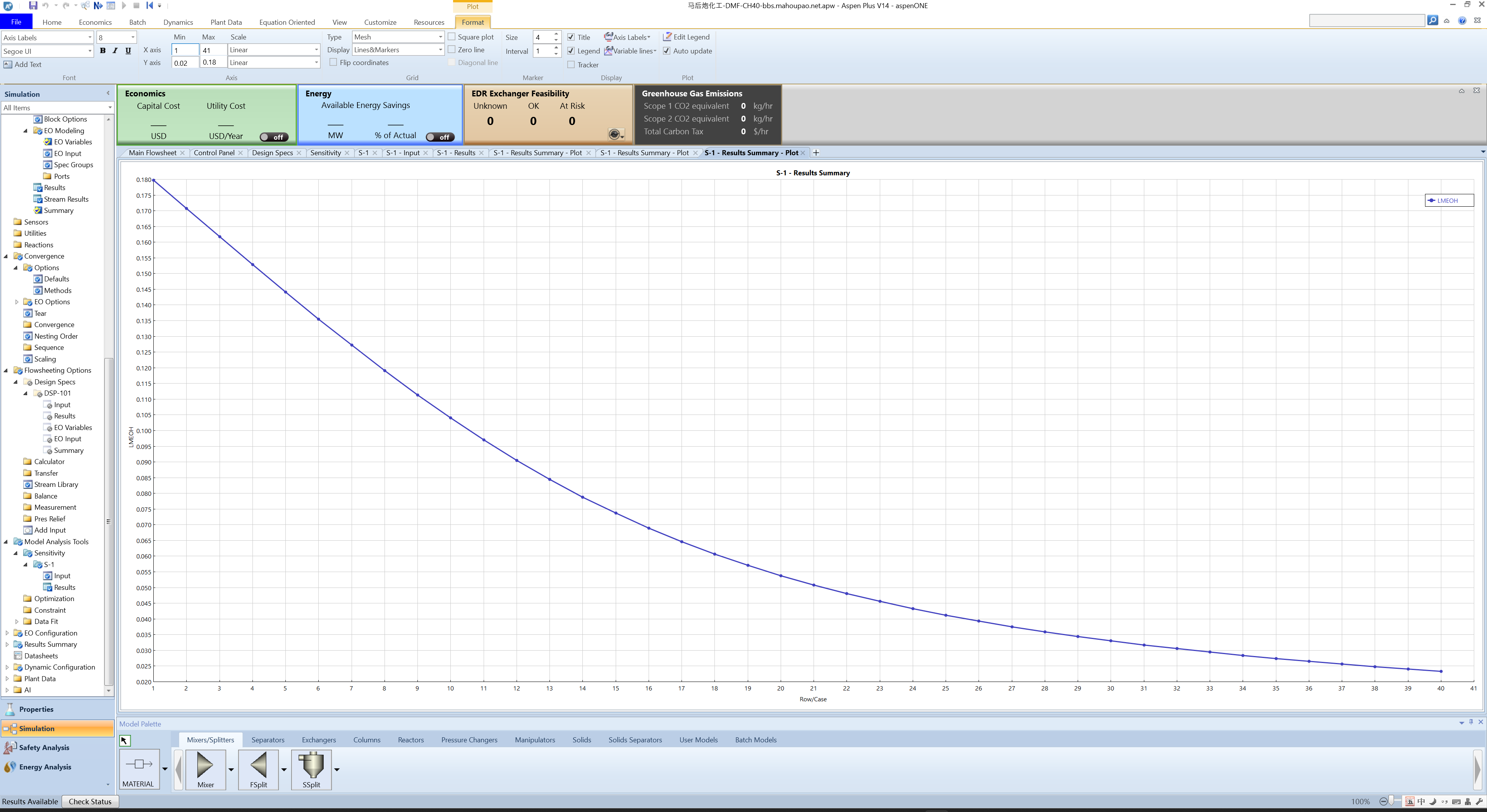Apply Bold to the axis label font
The width and height of the screenshot is (1487, 812).
[103, 51]
